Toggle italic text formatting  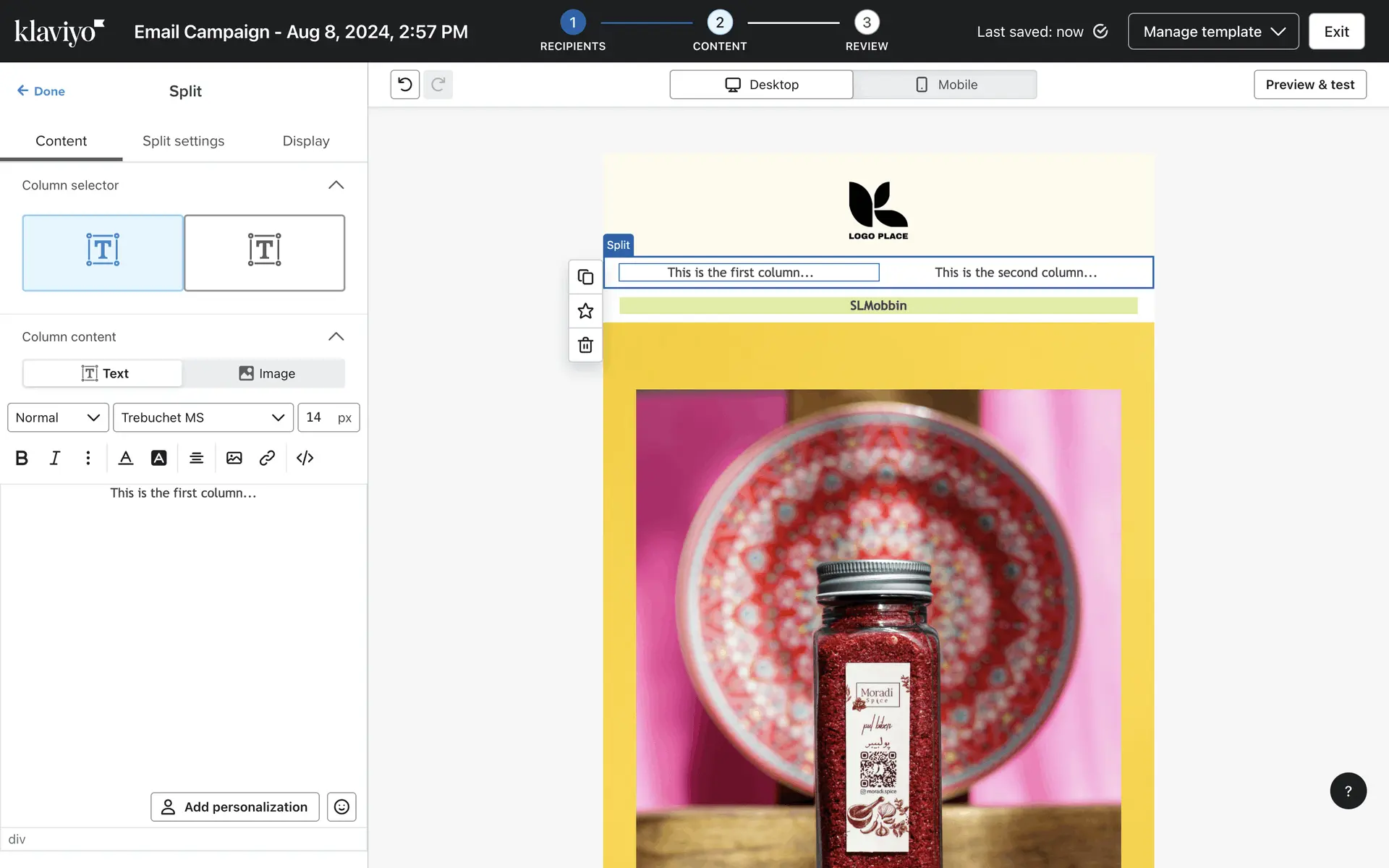[55, 458]
